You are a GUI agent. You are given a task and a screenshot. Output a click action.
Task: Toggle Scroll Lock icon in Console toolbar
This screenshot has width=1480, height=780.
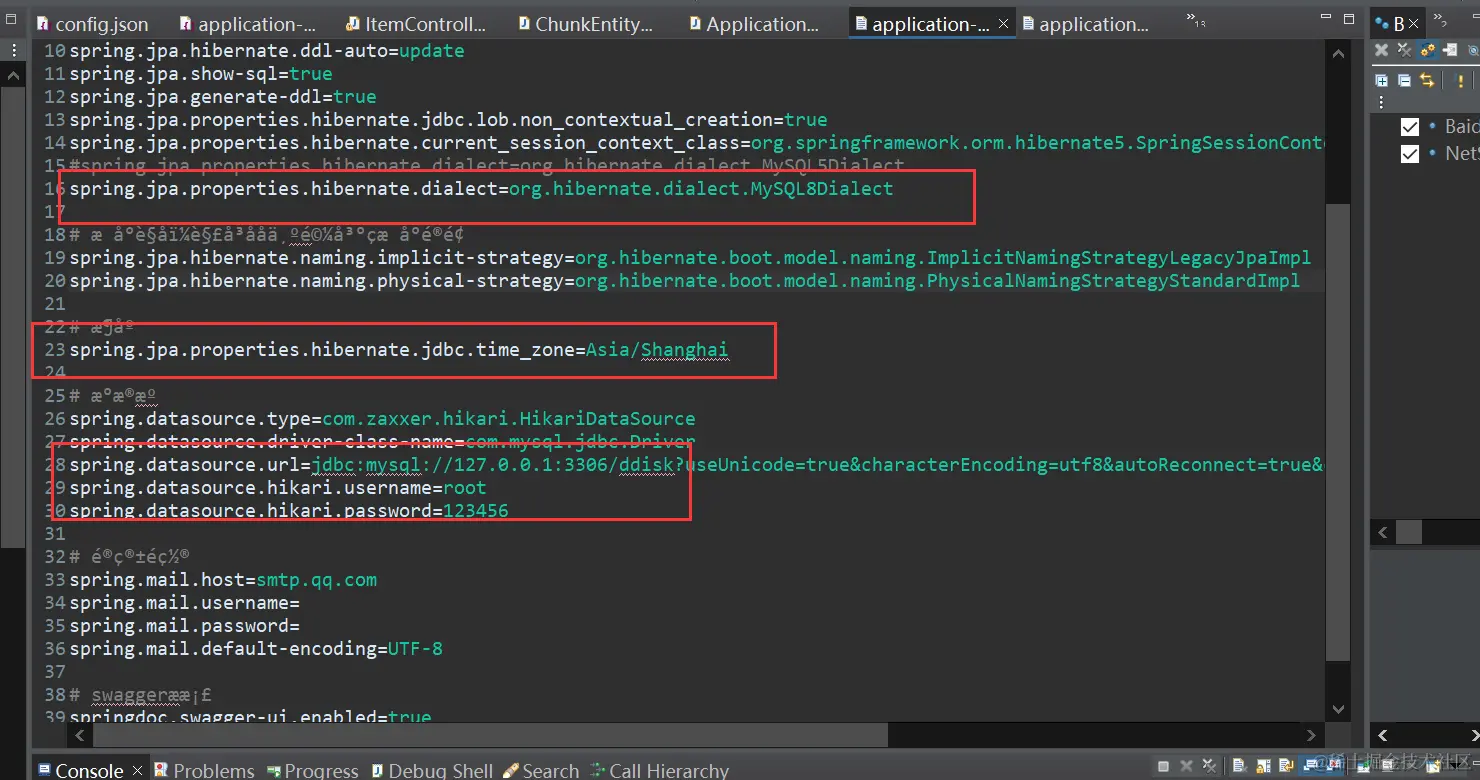point(1263,767)
